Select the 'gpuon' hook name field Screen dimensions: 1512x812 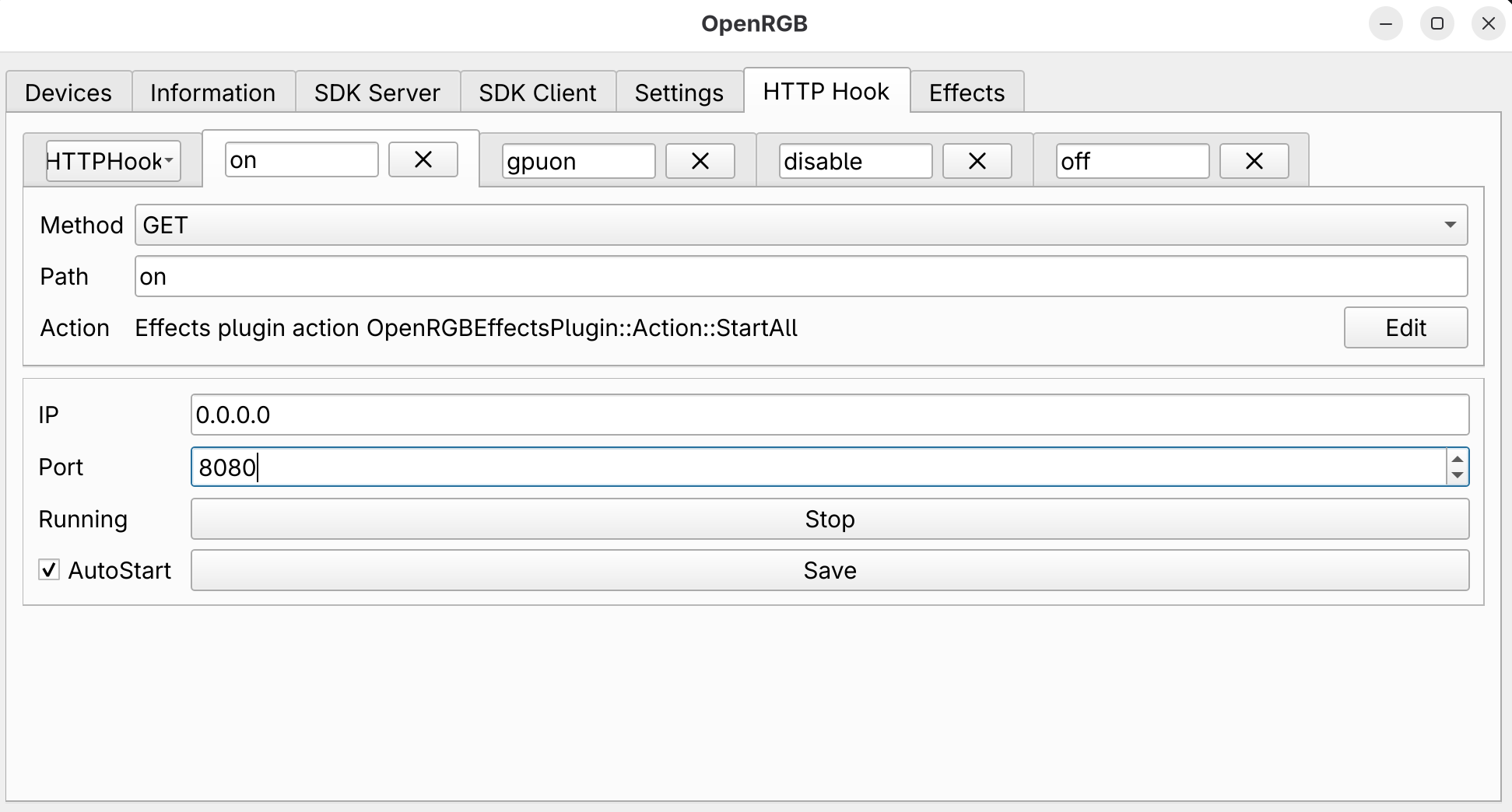[x=578, y=162]
